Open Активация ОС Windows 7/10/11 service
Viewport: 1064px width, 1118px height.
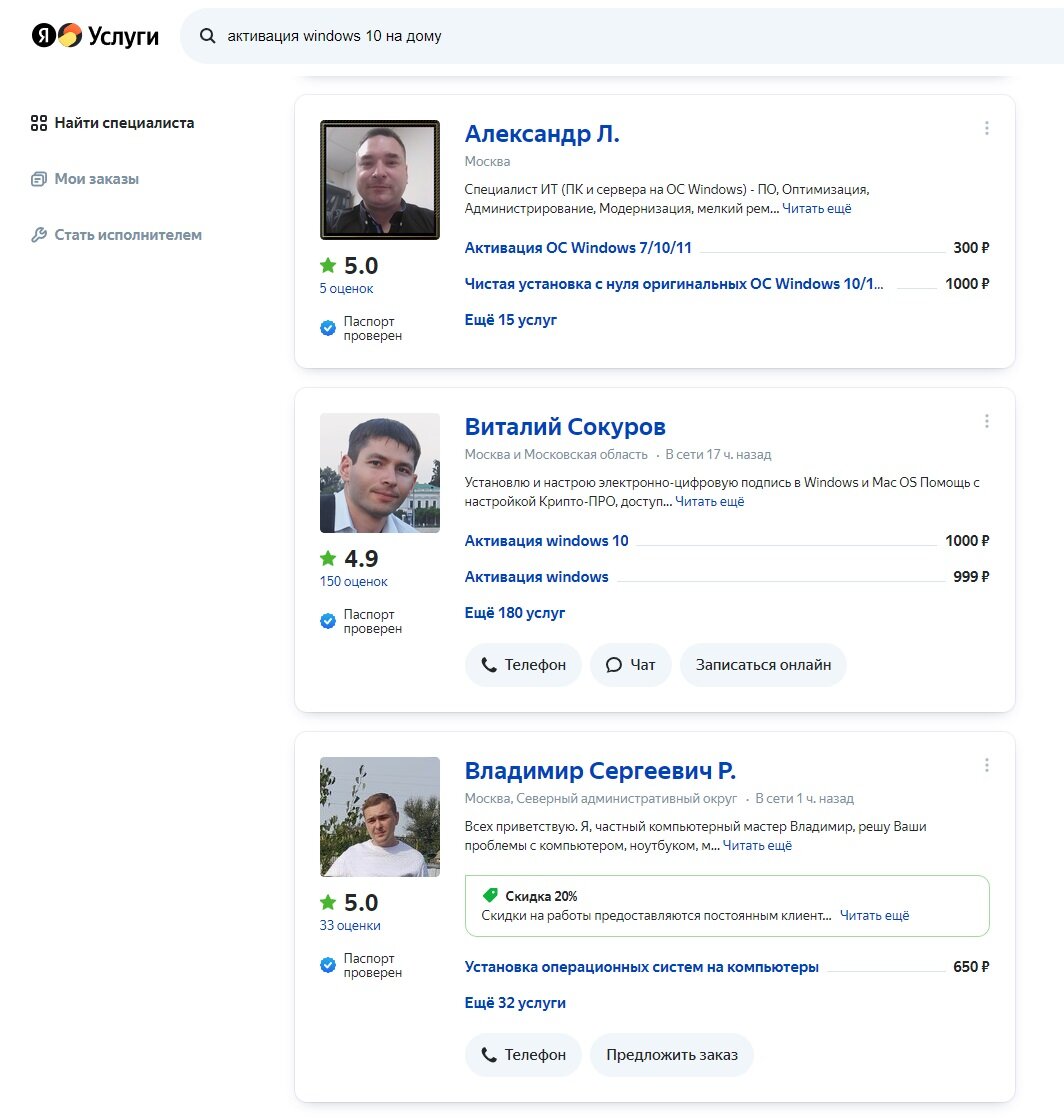pyautogui.click(x=578, y=248)
